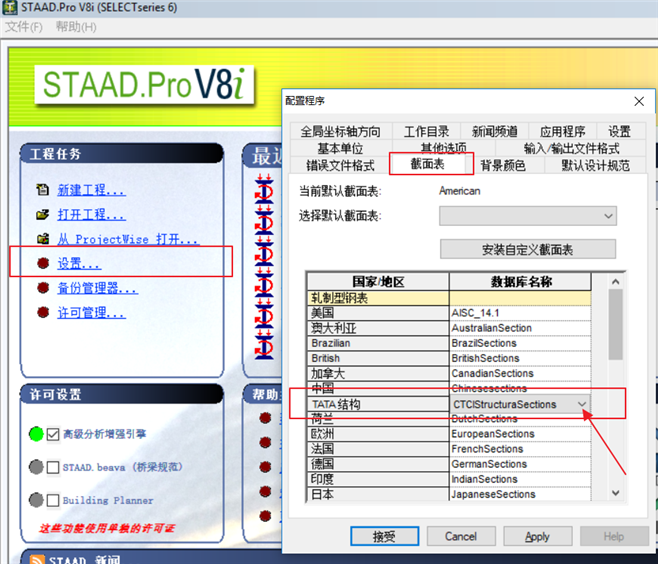Screen dimensions: 658x564
Task: Click the red bullet beside 许可管理
Action: point(43,312)
